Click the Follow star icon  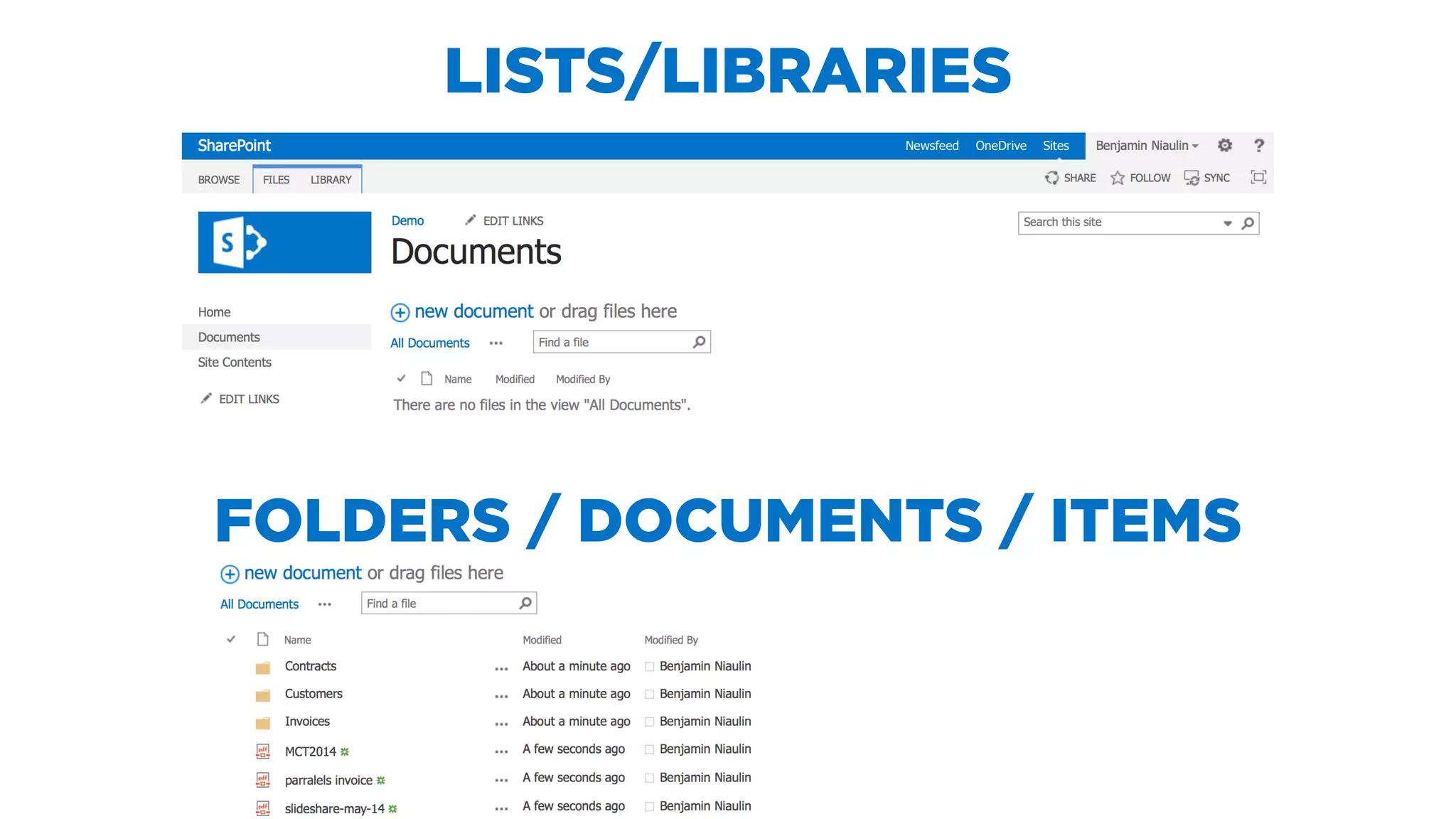pyautogui.click(x=1118, y=178)
